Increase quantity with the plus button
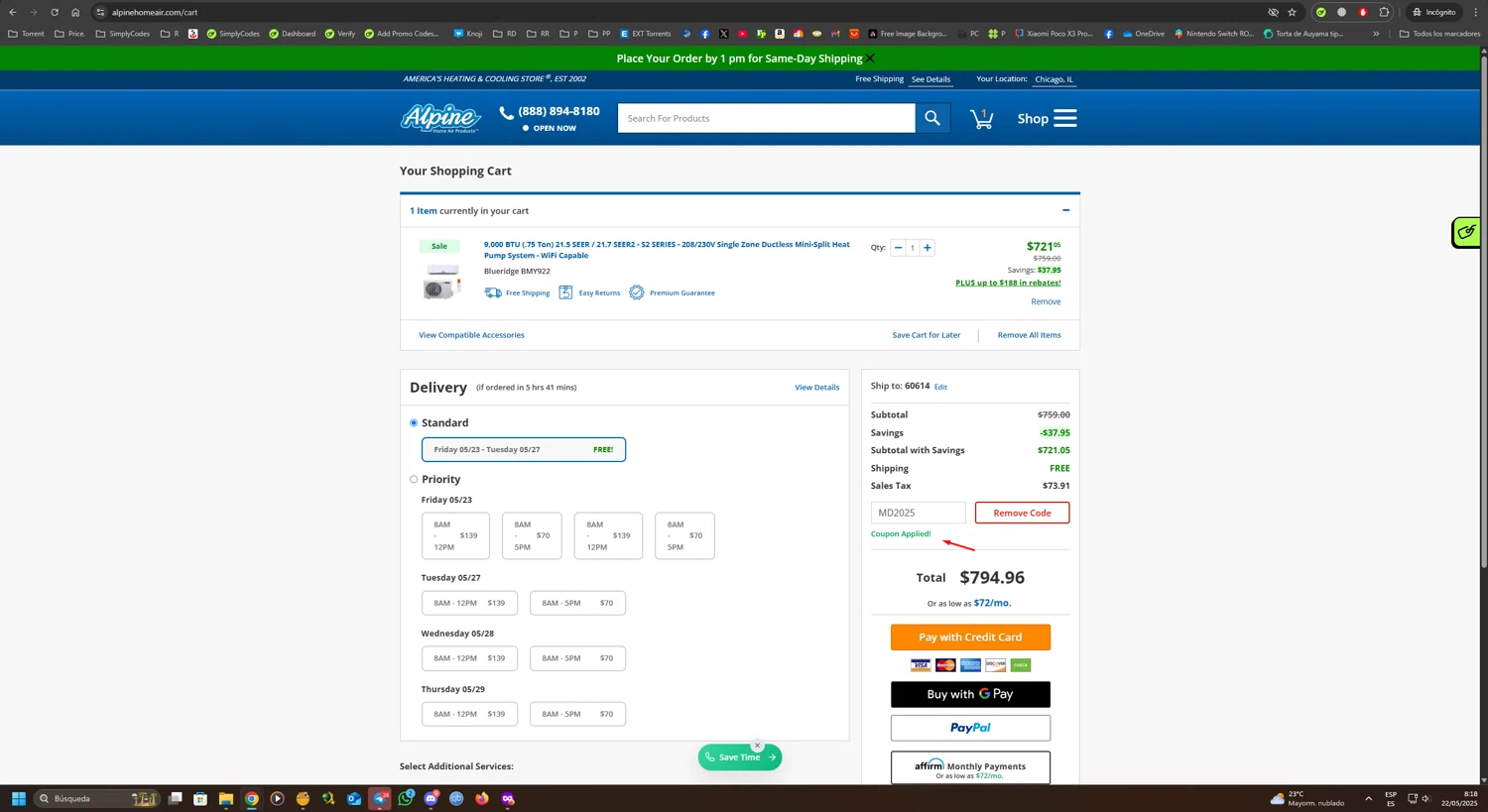 coord(928,248)
